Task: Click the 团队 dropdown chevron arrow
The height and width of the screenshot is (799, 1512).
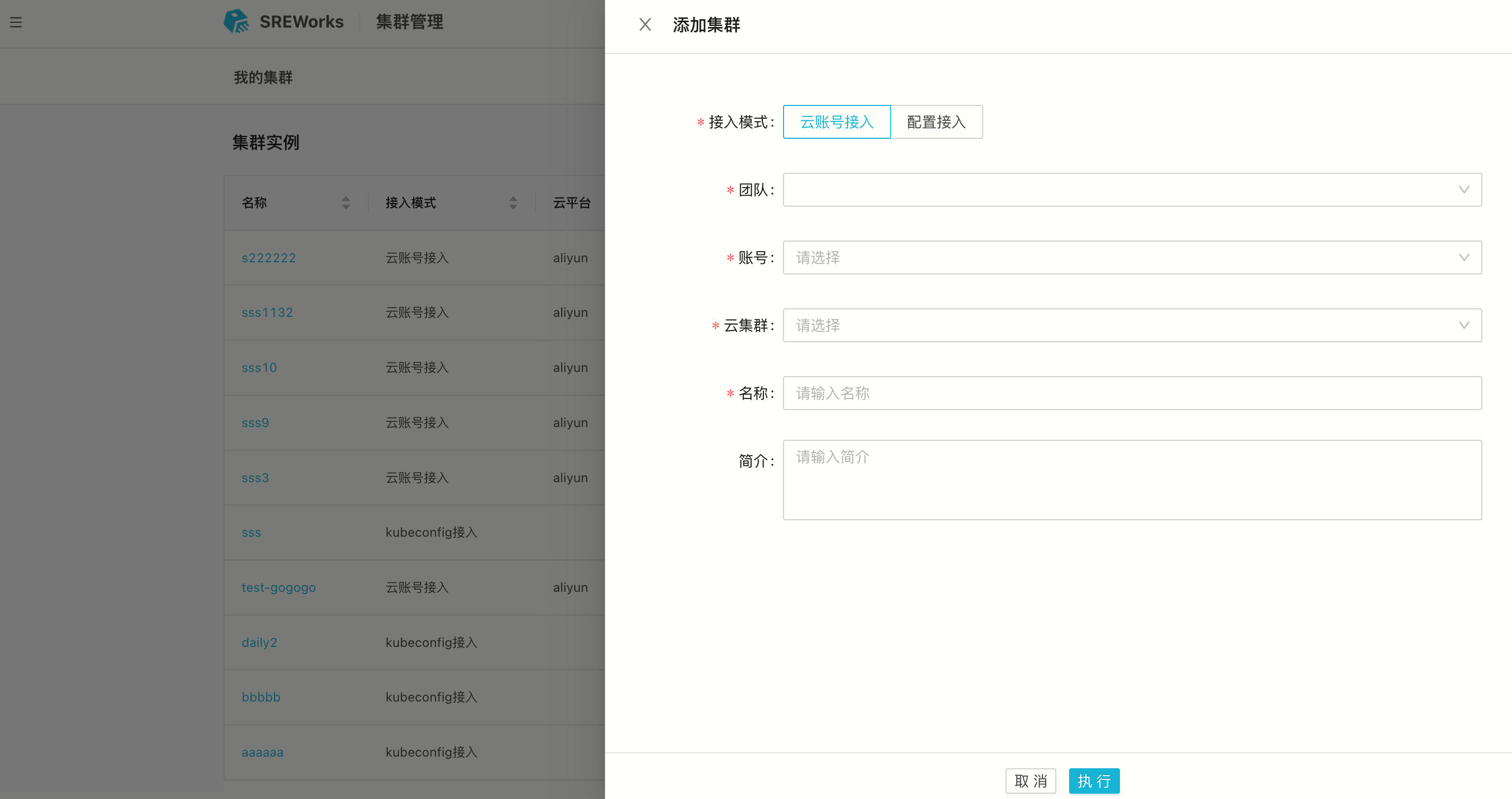Action: pos(1463,190)
